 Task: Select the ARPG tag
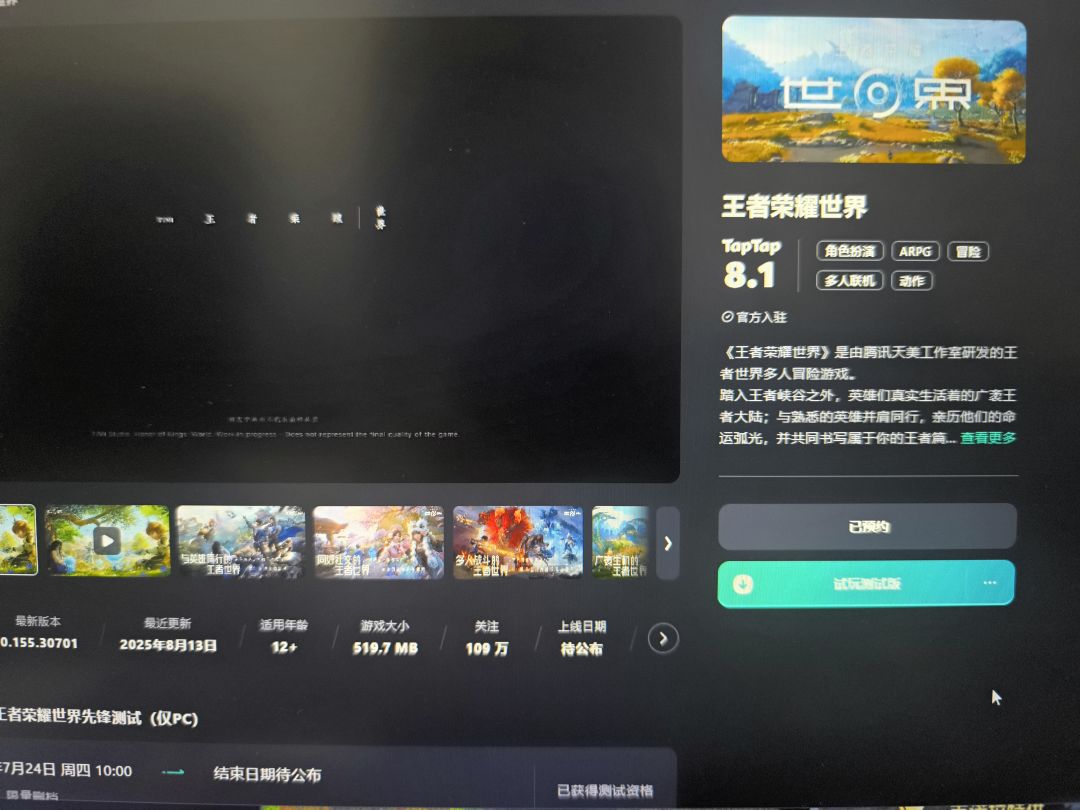tap(915, 251)
